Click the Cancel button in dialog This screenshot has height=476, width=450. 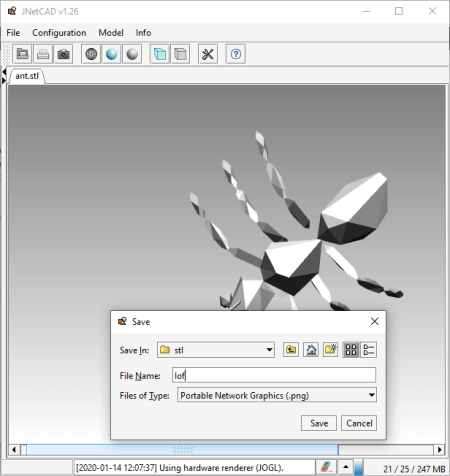coord(359,423)
